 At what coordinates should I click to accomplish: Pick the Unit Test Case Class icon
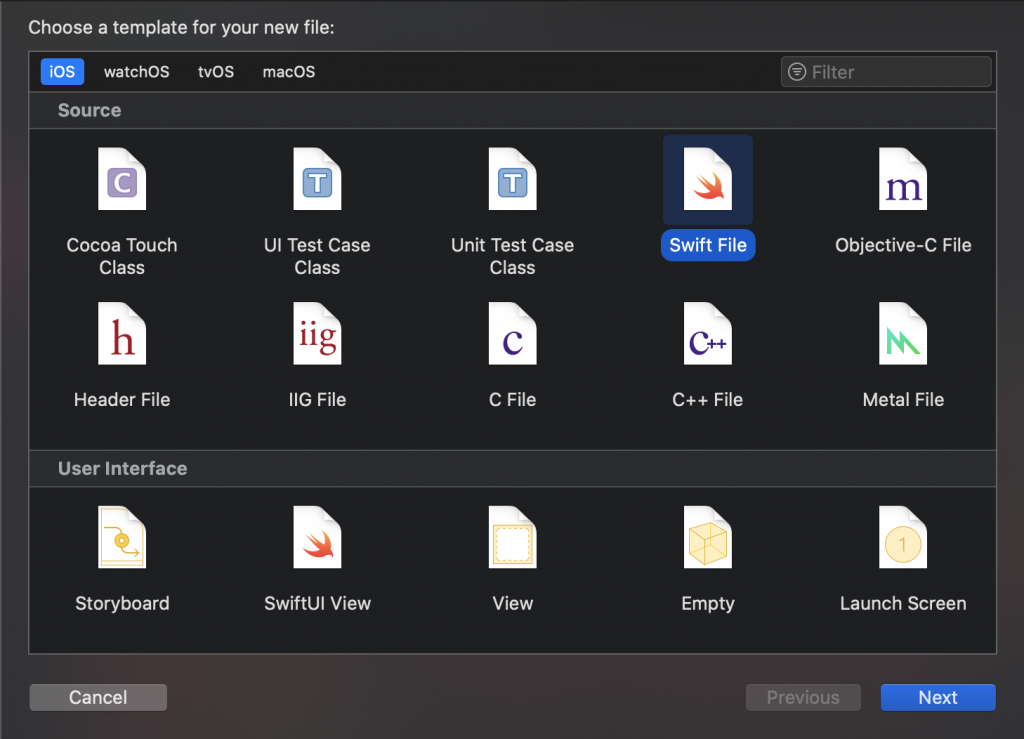pyautogui.click(x=513, y=179)
